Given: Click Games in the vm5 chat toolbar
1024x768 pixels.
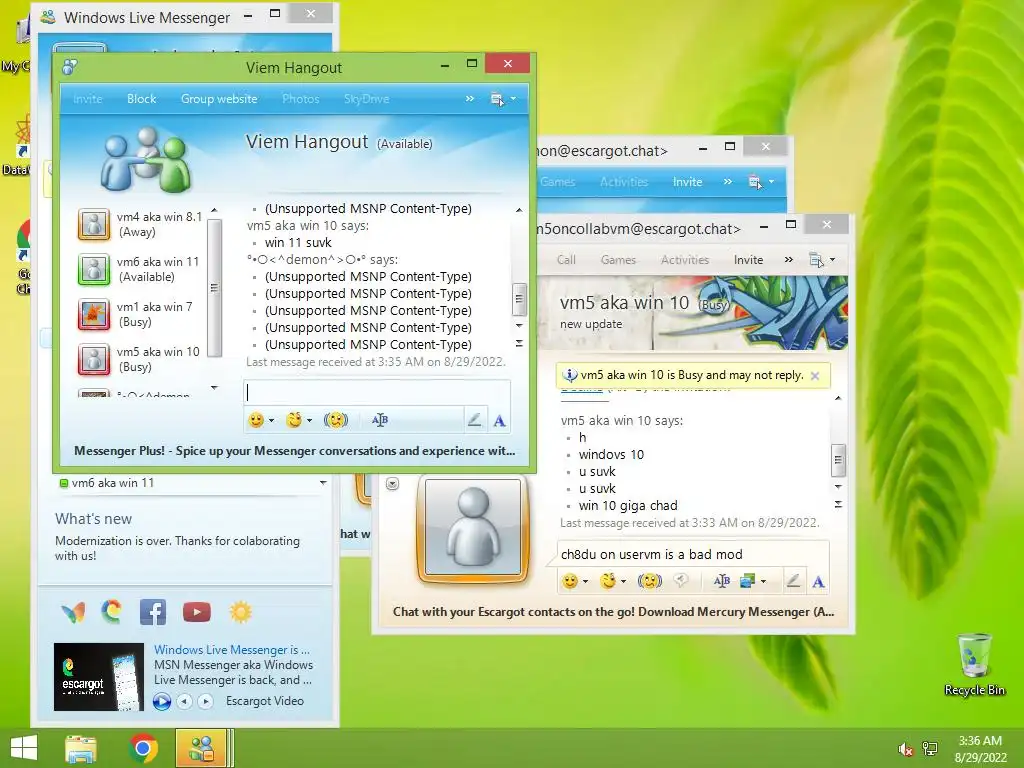Looking at the screenshot, I should coord(618,260).
